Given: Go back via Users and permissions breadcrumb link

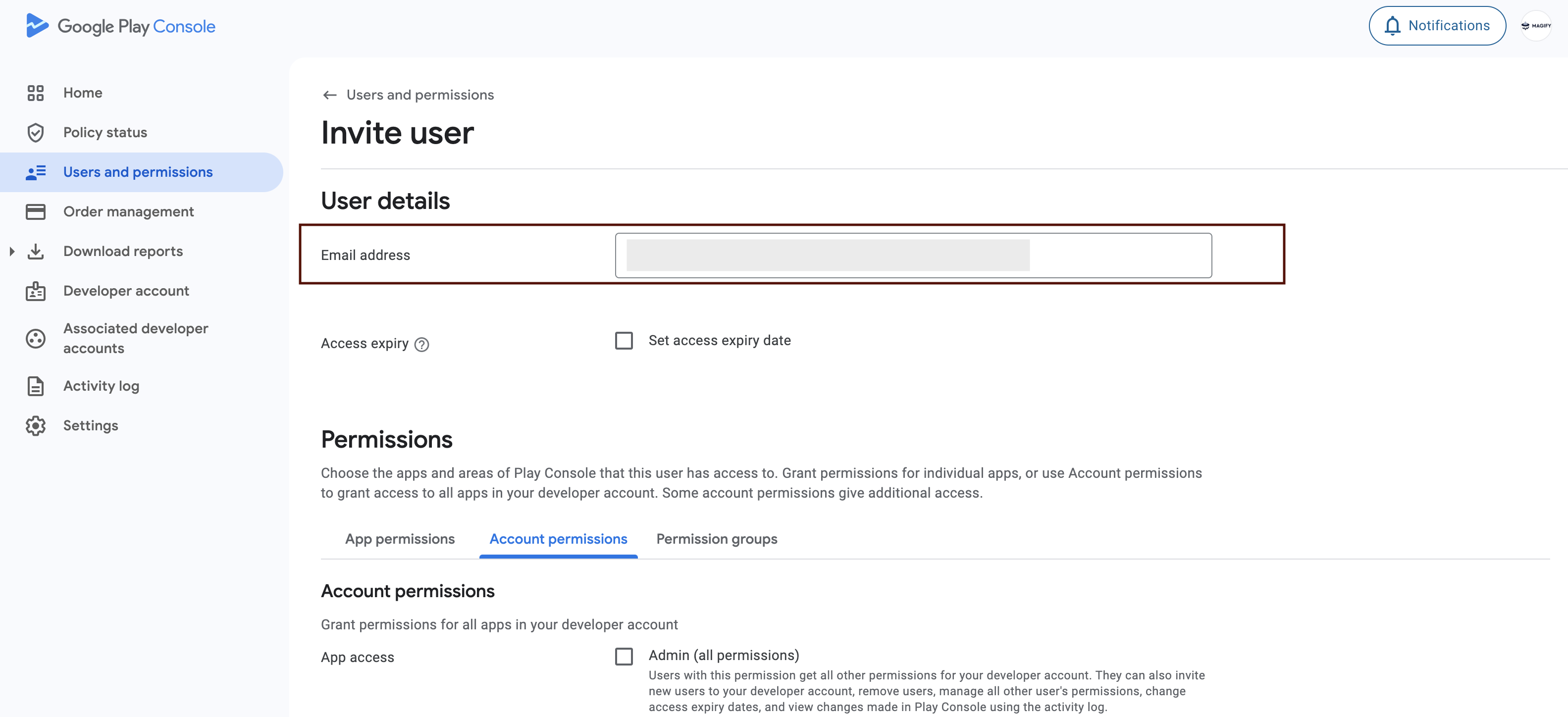Looking at the screenshot, I should coord(420,95).
